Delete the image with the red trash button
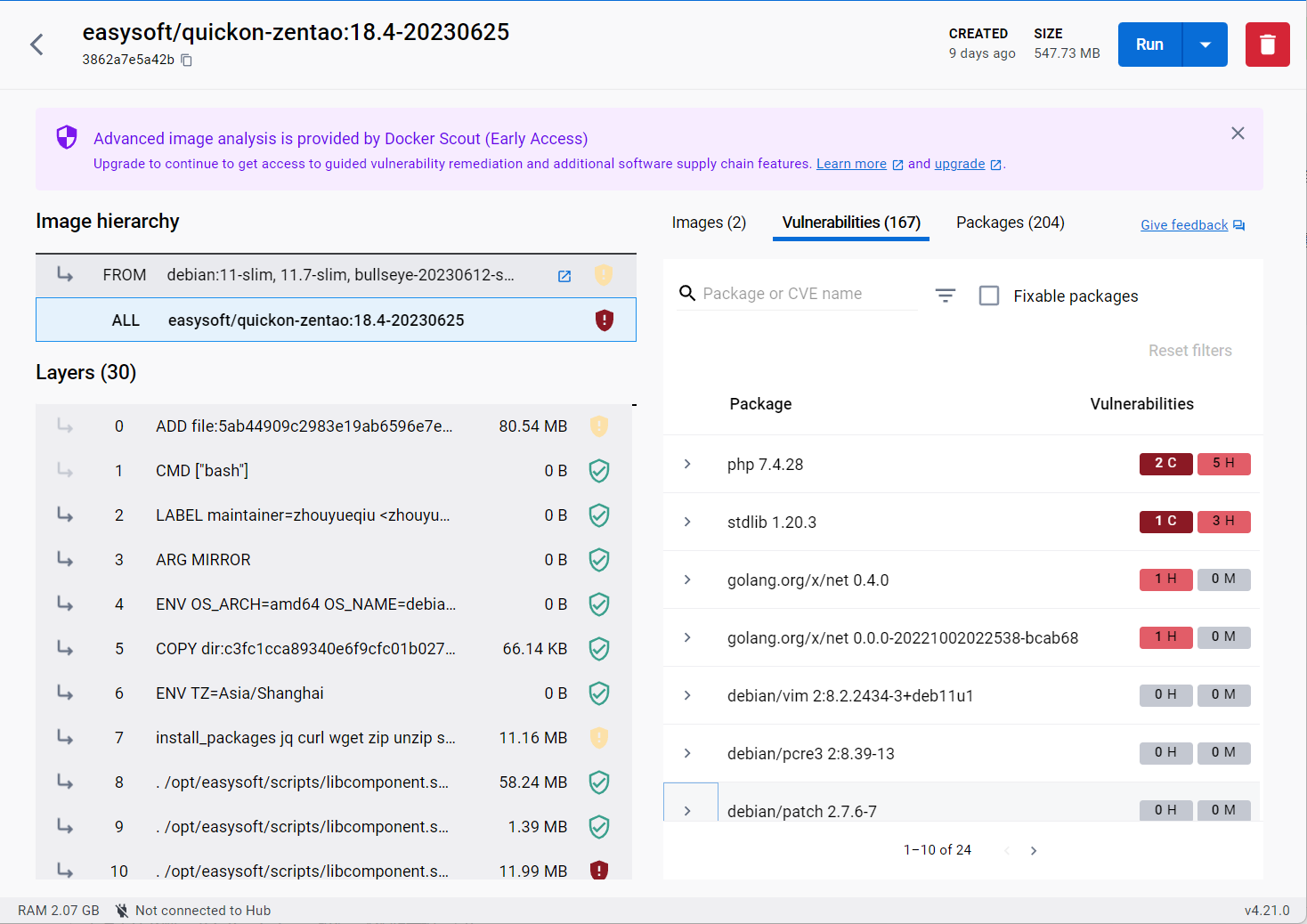Screen dimensions: 1307x924 coord(1267,45)
